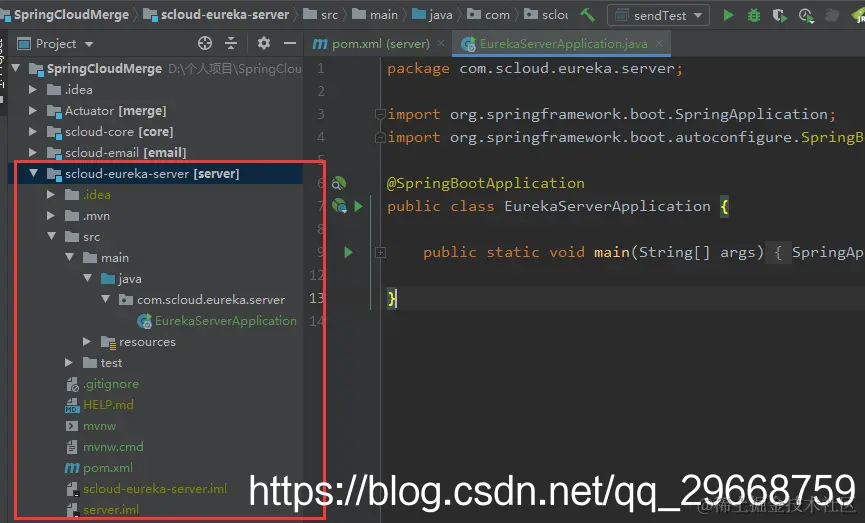Click the Build project hammer icon
865x523 pixels.
pyautogui.click(x=588, y=15)
